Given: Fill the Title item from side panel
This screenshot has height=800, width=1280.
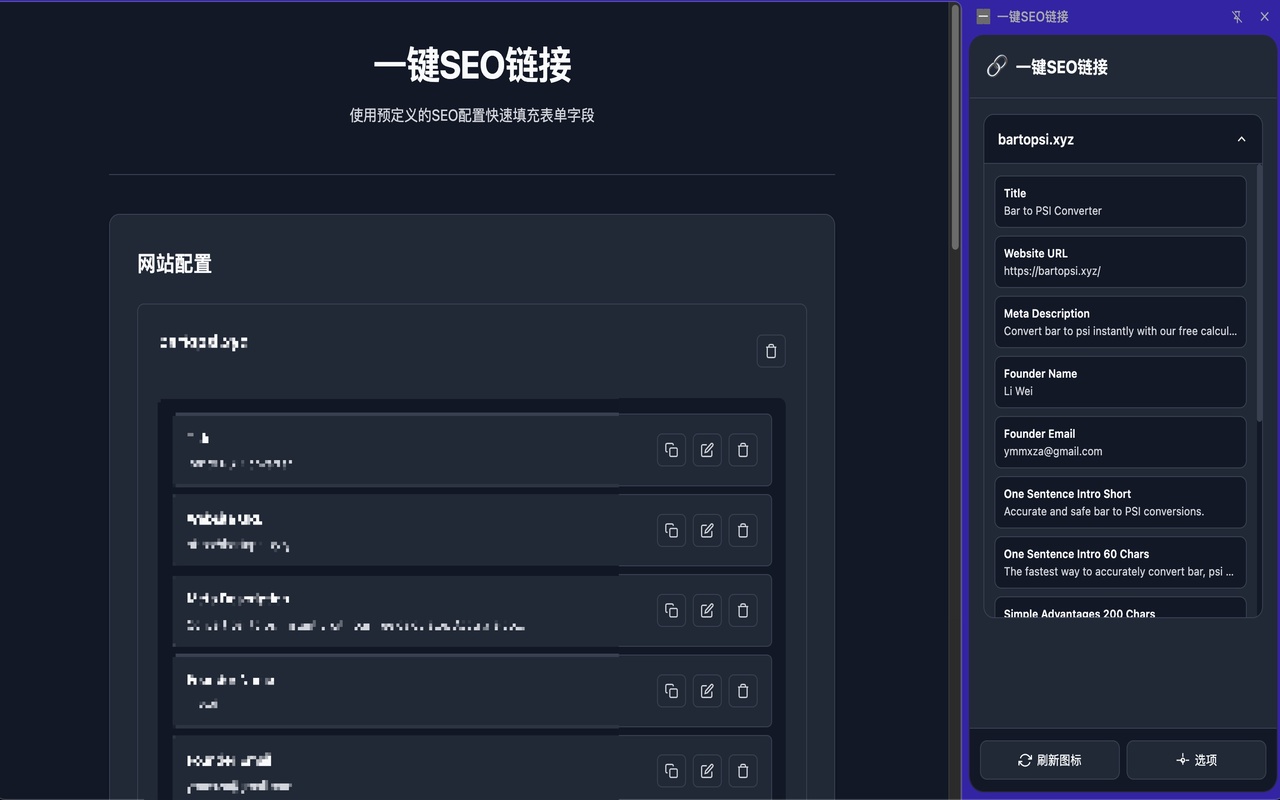Looking at the screenshot, I should (x=1120, y=202).
